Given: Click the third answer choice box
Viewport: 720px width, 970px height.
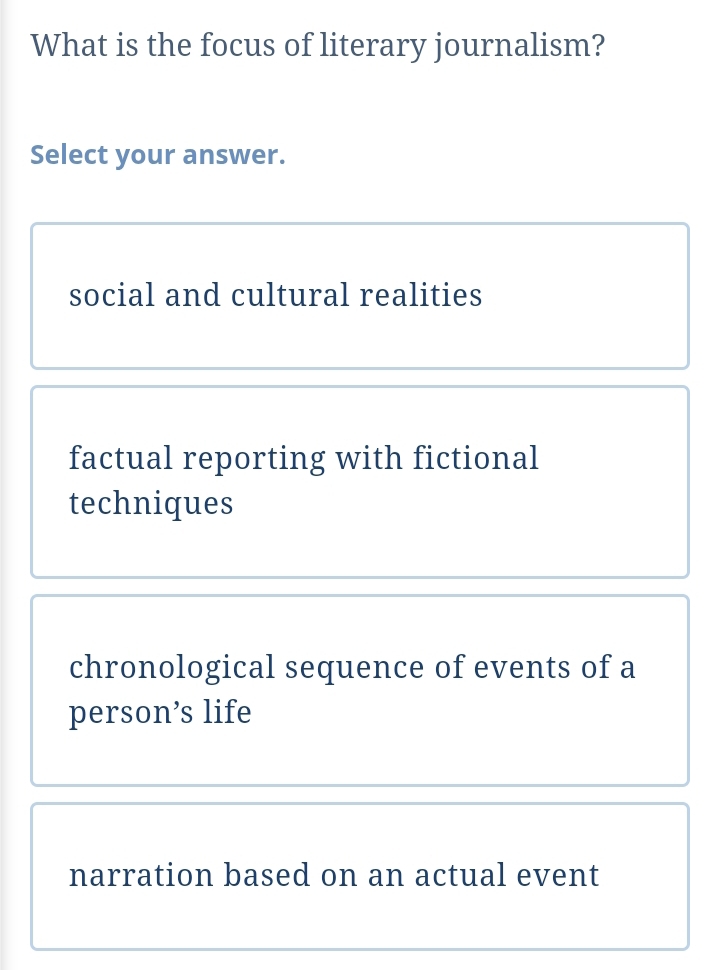Looking at the screenshot, I should tap(360, 690).
